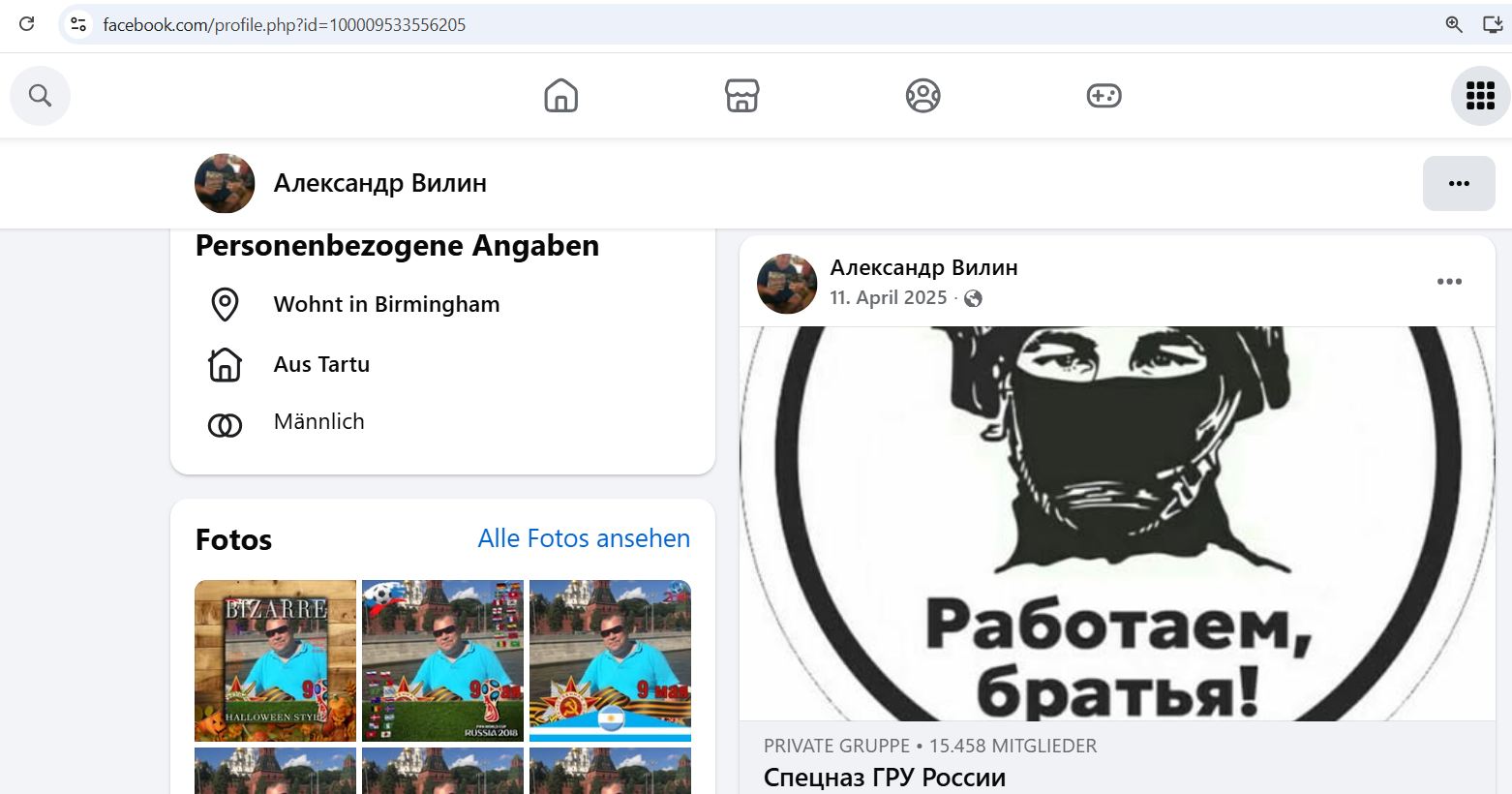Image resolution: width=1512 pixels, height=794 pixels.
Task: Open the site information icon in address bar
Action: [79, 24]
